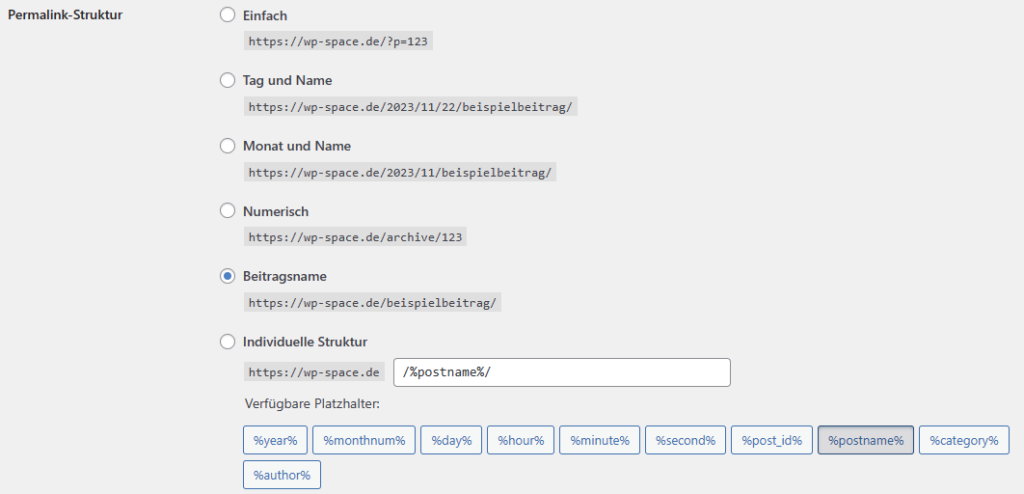Click the %second% placeholder button
Viewport: 1024px width, 494px height.
(x=686, y=440)
